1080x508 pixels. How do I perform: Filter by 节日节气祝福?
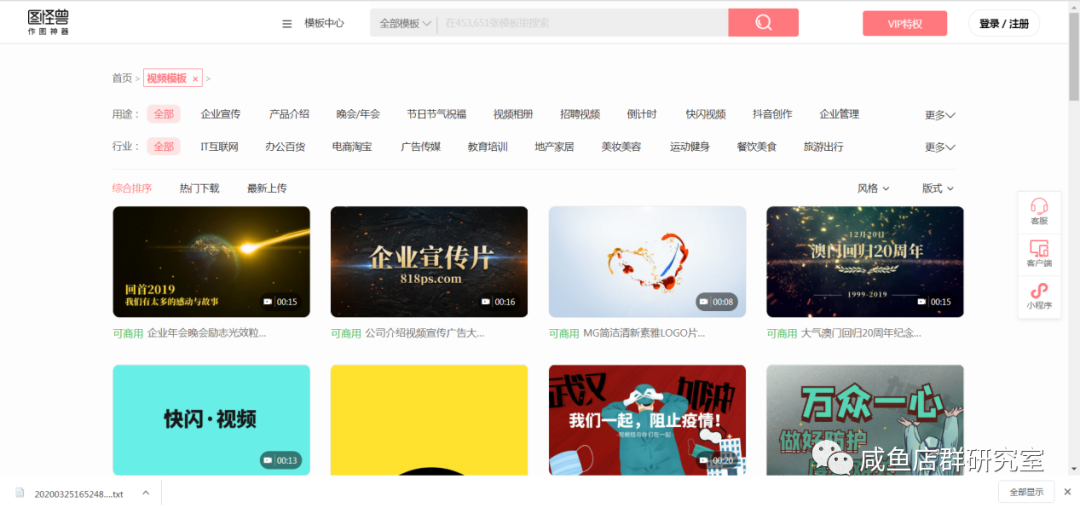437,114
